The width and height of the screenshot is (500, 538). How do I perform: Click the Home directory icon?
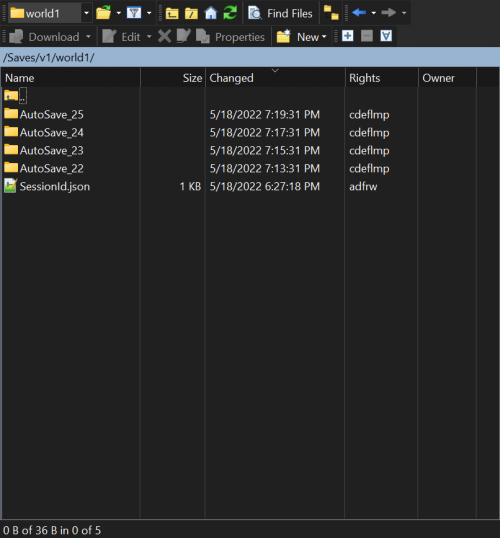pos(211,13)
